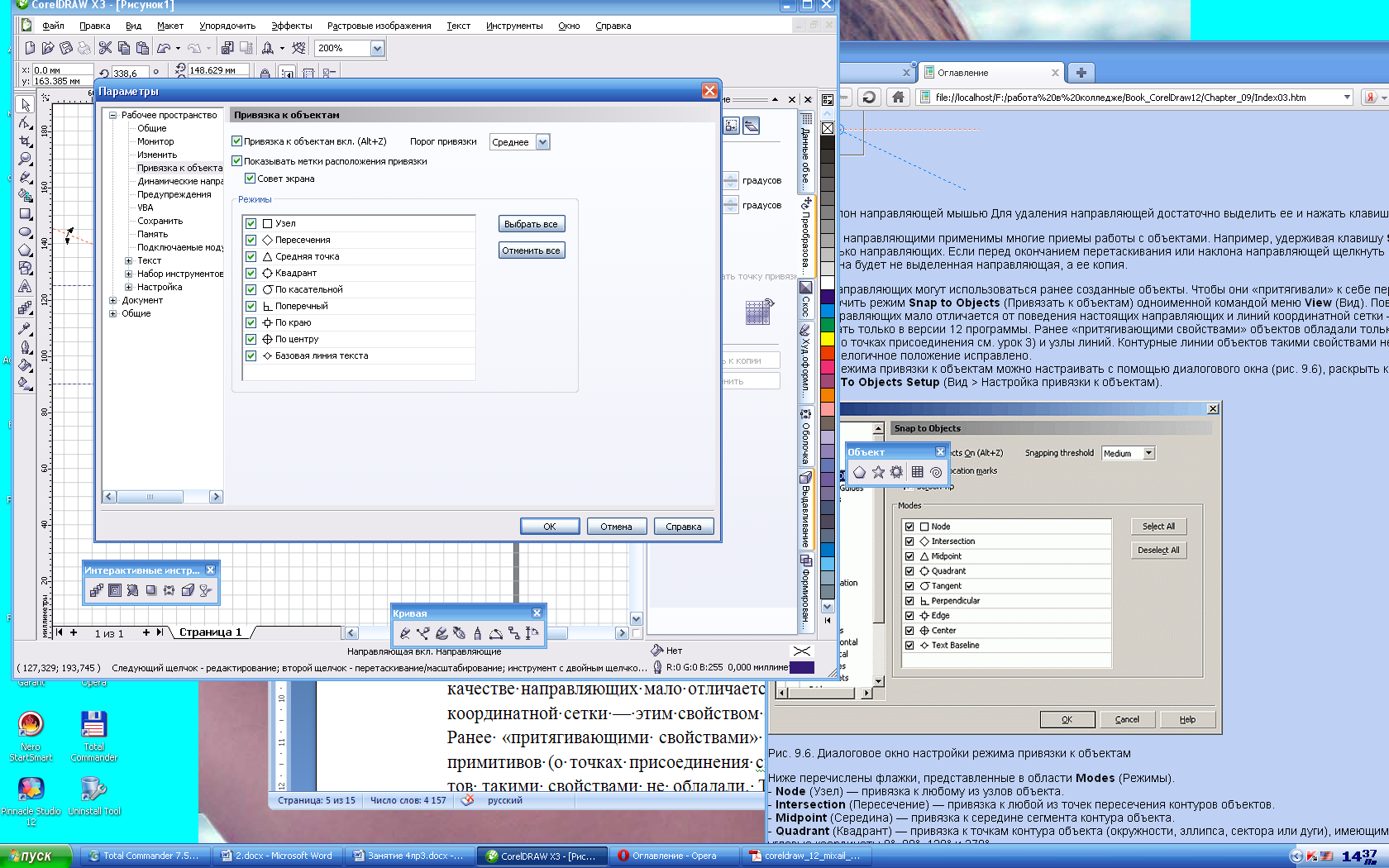Select the Shape tool in toolbox
Screen dimensions: 1389x868
[x=26, y=123]
